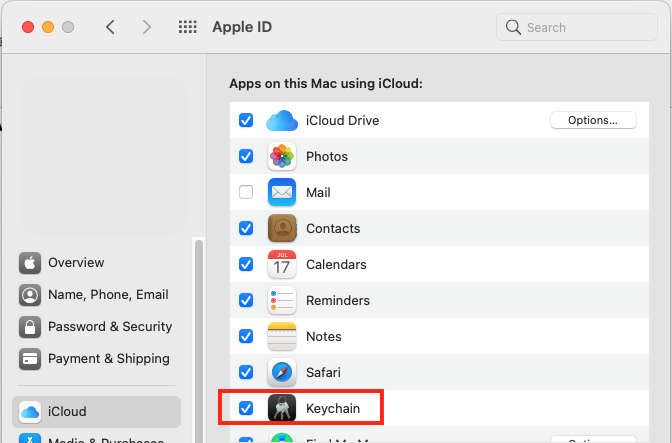Click the Contacts app icon
Viewport: 672px width, 443px height.
(282, 229)
